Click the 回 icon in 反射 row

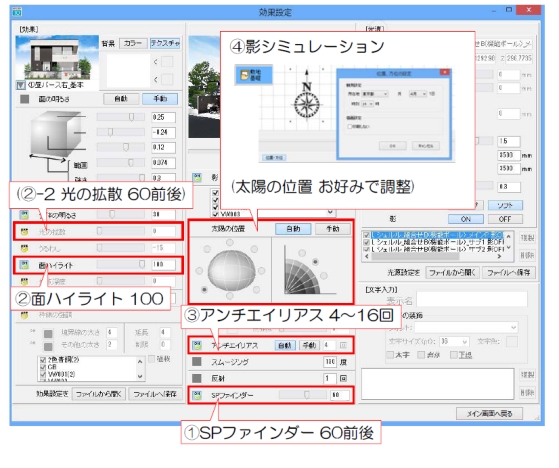pyautogui.click(x=343, y=378)
